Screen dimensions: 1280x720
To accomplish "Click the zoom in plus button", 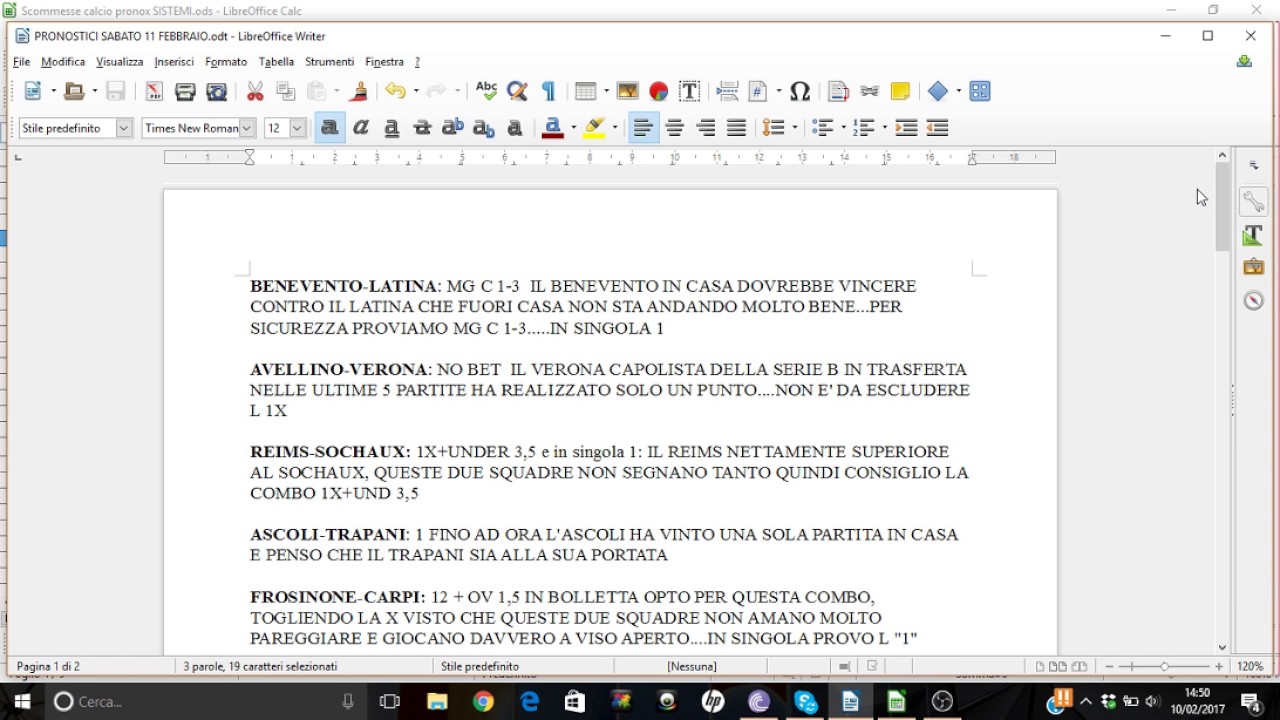I will click(x=1219, y=666).
